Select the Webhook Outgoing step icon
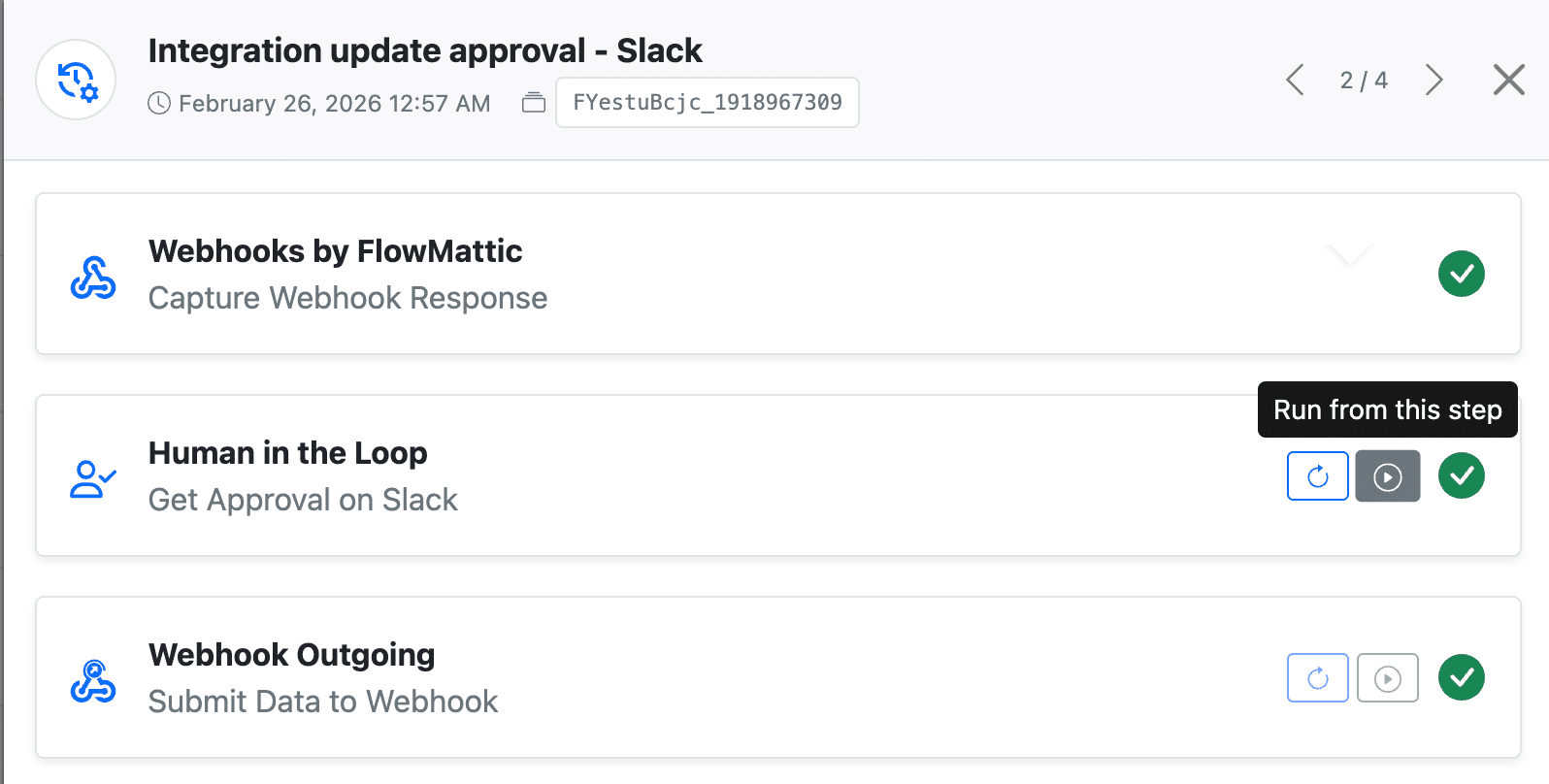Image resolution: width=1549 pixels, height=784 pixels. click(90, 678)
